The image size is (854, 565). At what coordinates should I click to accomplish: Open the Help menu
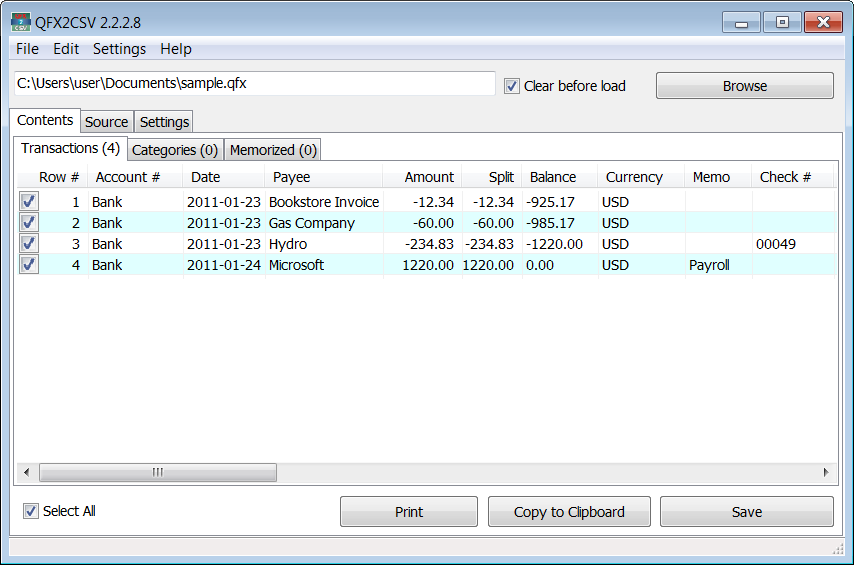pyautogui.click(x=175, y=49)
